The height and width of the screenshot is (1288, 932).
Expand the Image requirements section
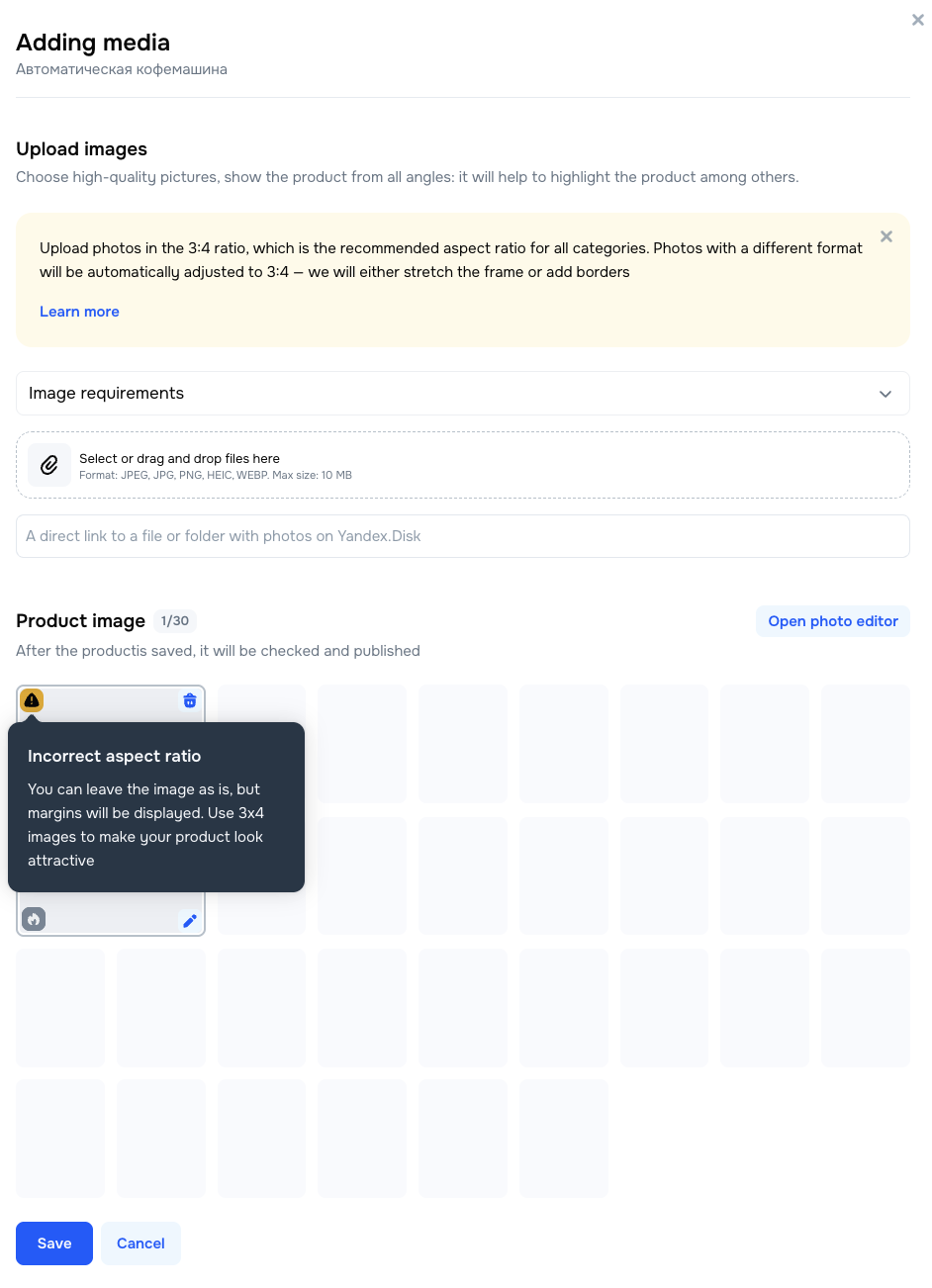pyautogui.click(x=463, y=394)
